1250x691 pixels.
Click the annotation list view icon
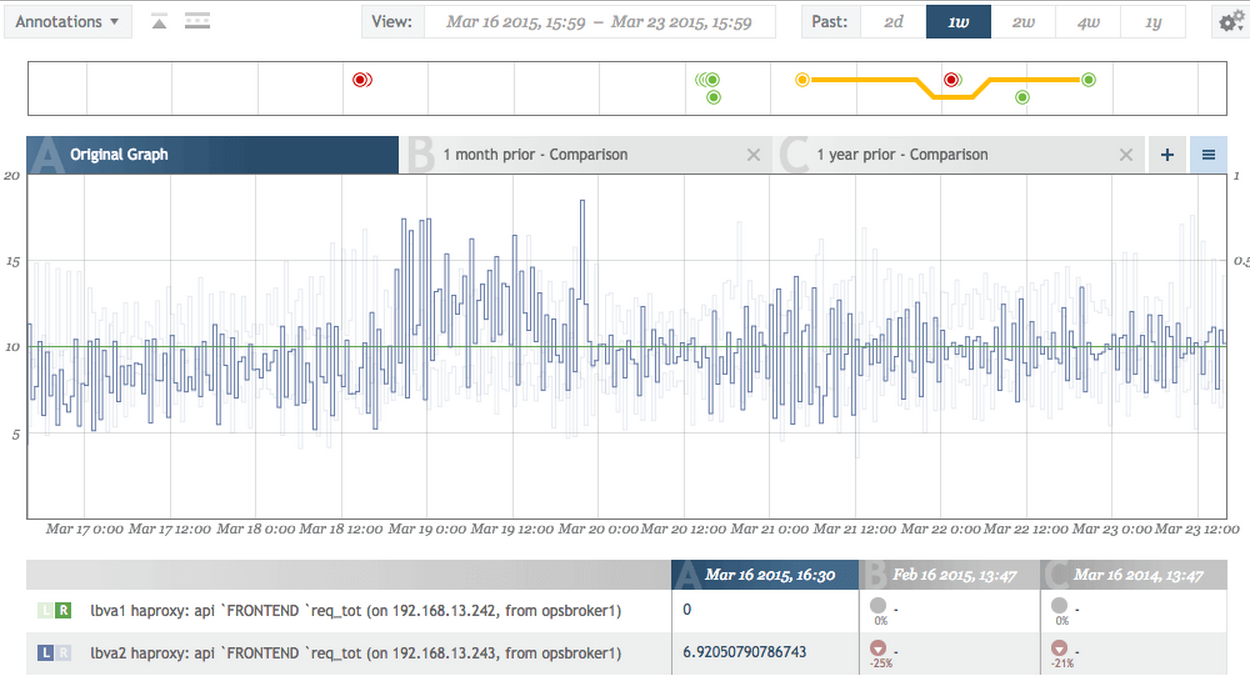(x=197, y=20)
